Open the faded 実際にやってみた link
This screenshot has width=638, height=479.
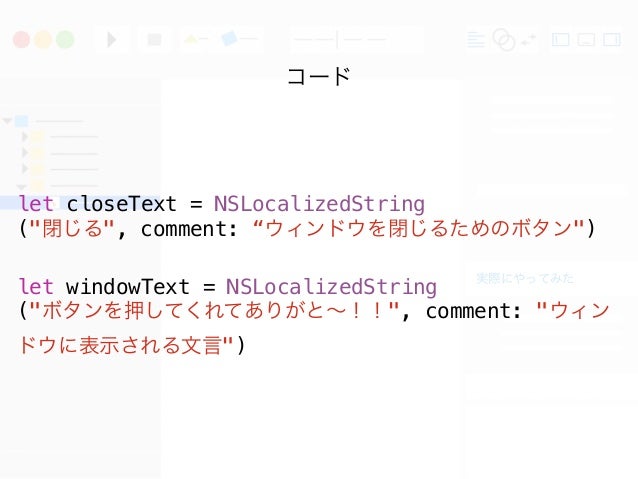tap(524, 278)
